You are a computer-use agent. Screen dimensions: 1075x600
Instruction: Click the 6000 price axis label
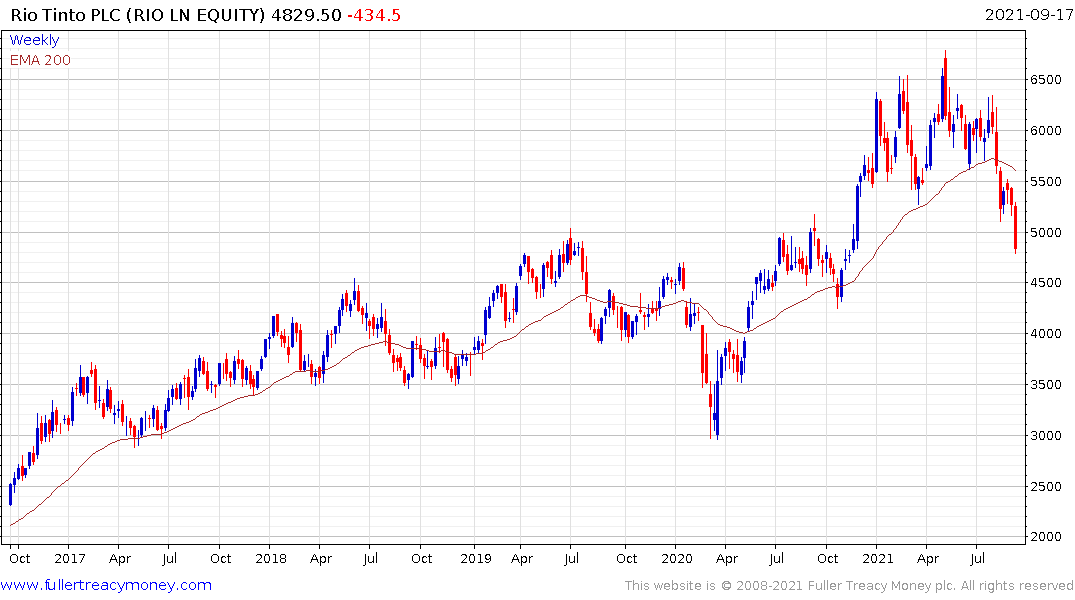pos(1046,130)
